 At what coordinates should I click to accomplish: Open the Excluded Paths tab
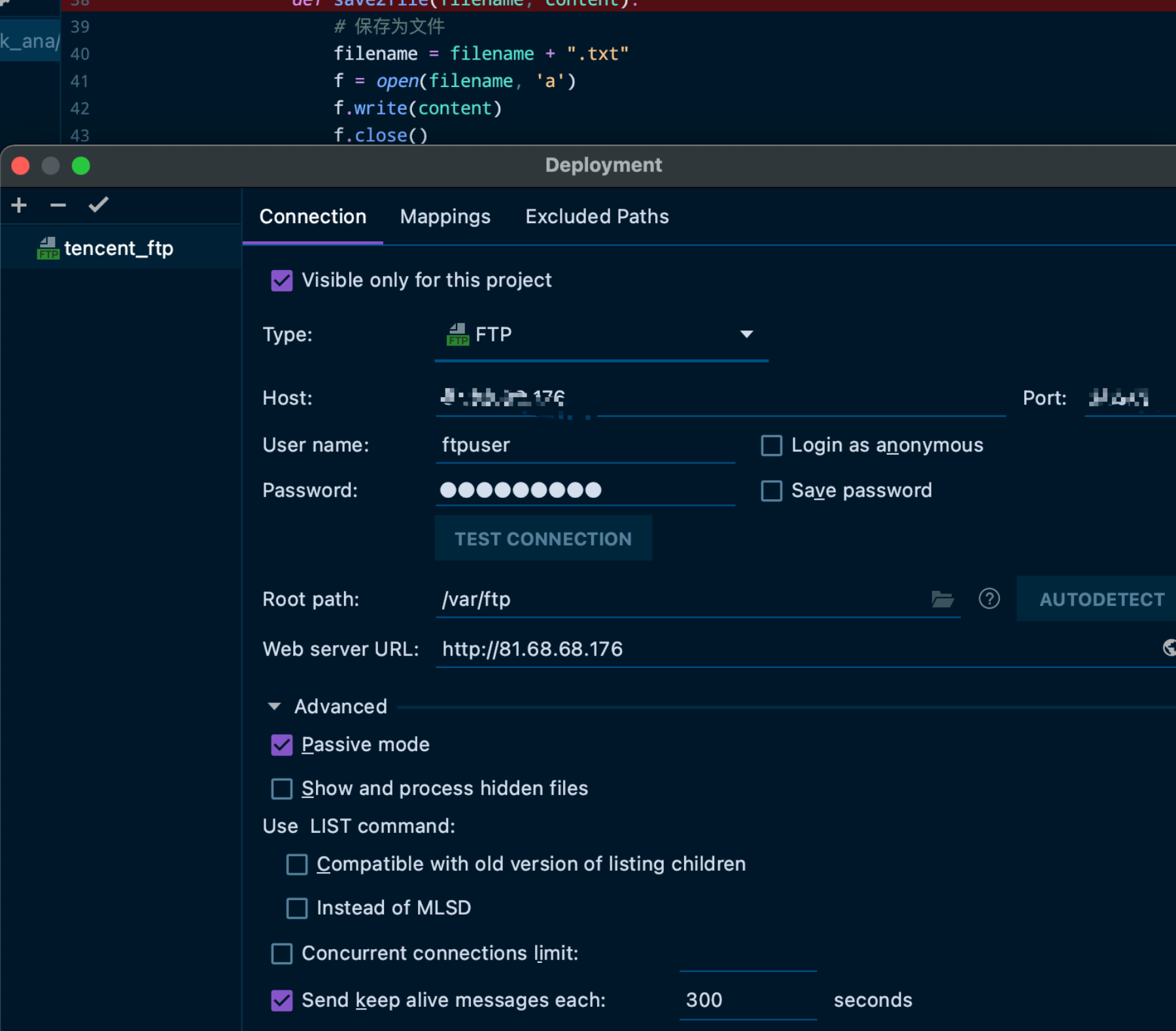coord(597,217)
